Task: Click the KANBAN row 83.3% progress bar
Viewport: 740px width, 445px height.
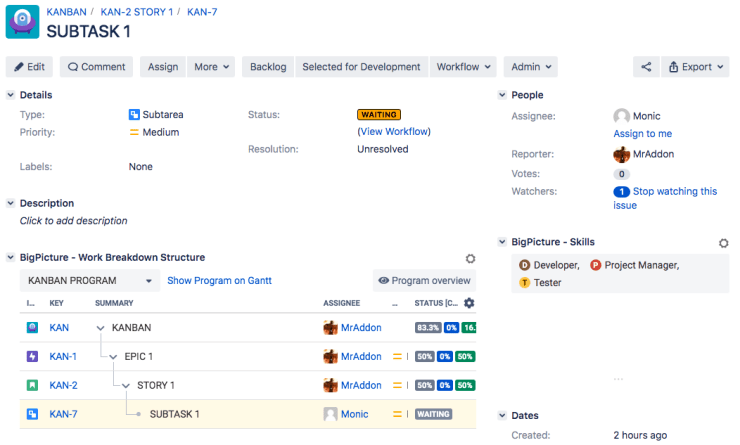Action: coord(426,328)
